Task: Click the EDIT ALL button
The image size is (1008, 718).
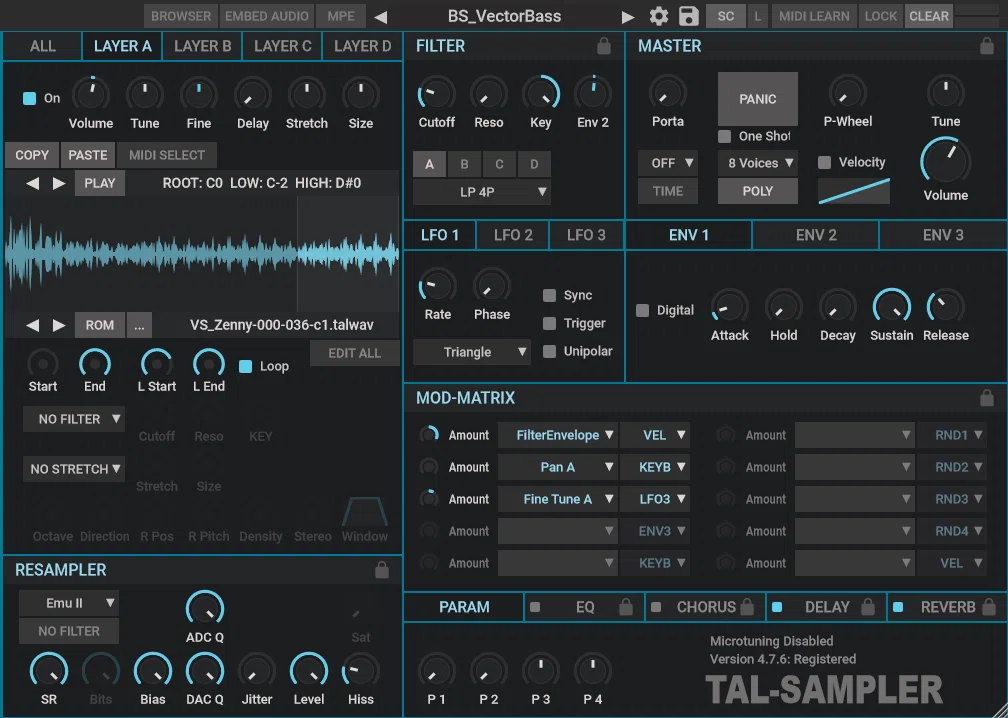Action: 355,354
